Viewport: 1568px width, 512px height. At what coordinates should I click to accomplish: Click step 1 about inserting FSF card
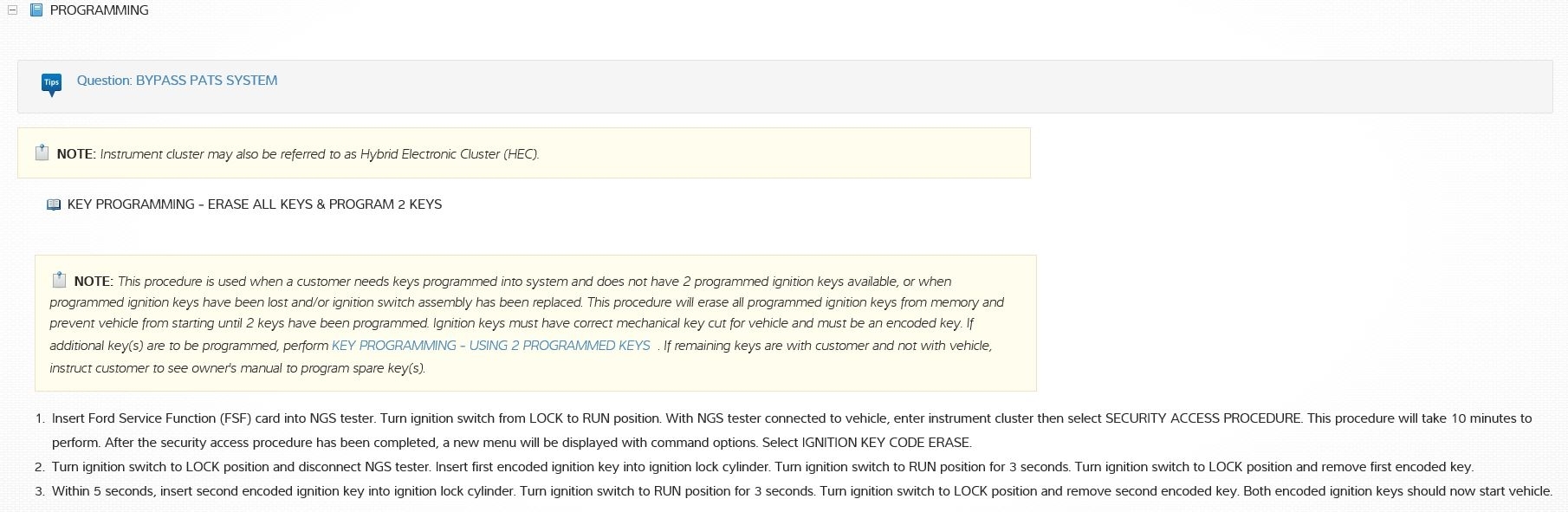[x=606, y=418]
